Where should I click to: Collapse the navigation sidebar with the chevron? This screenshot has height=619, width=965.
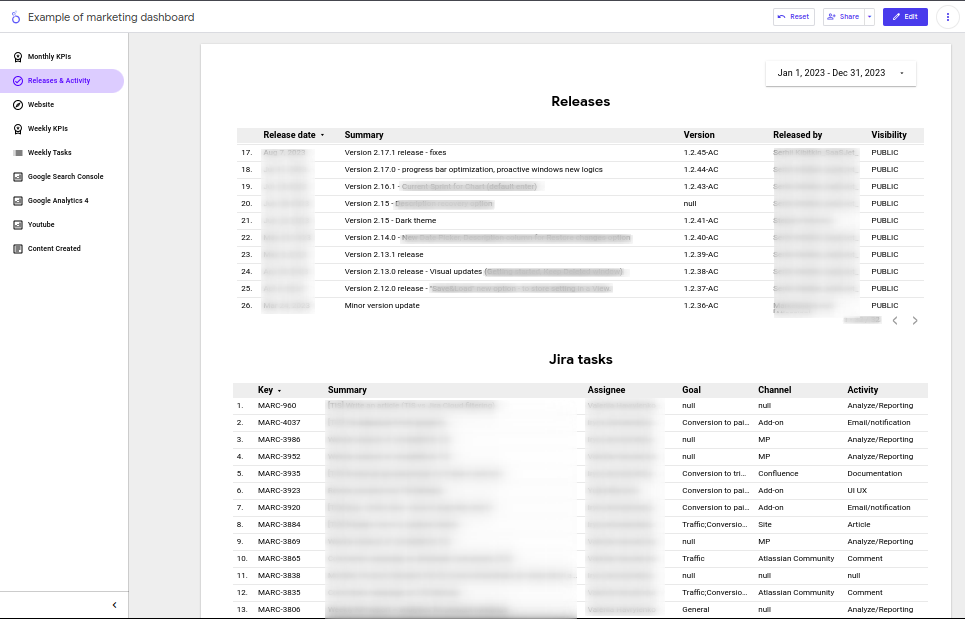[x=114, y=605]
